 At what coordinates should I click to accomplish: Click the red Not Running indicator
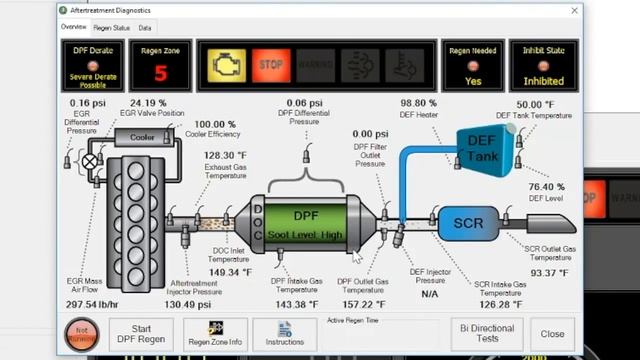point(82,335)
